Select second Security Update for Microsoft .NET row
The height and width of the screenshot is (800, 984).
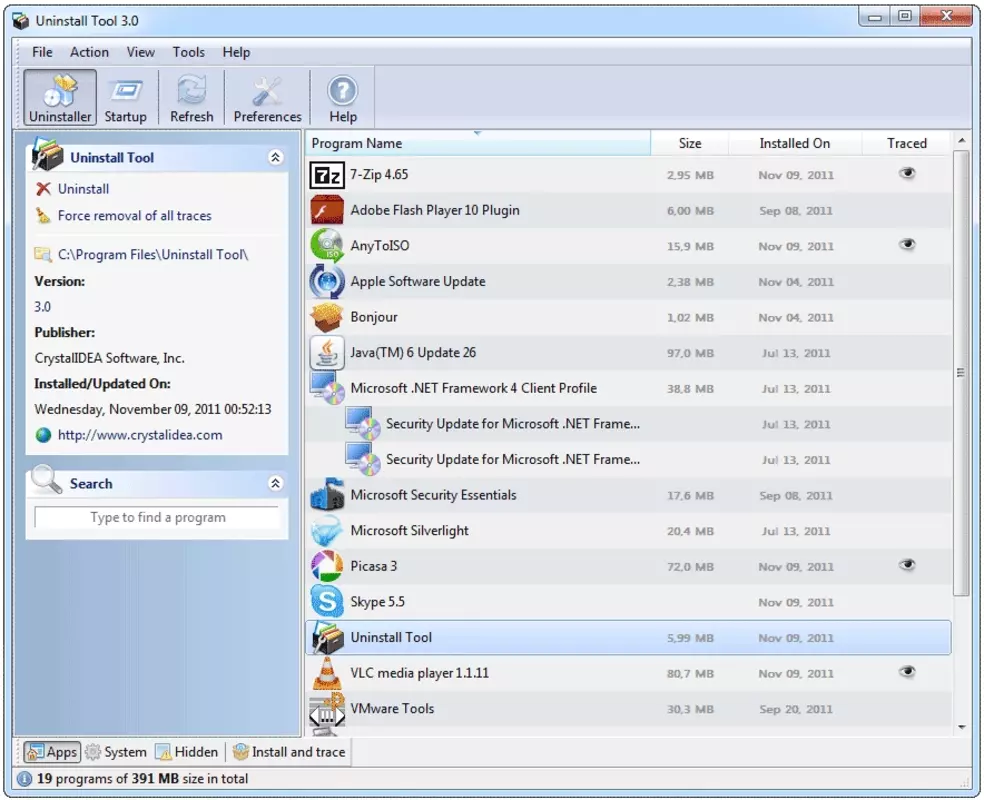click(x=628, y=460)
